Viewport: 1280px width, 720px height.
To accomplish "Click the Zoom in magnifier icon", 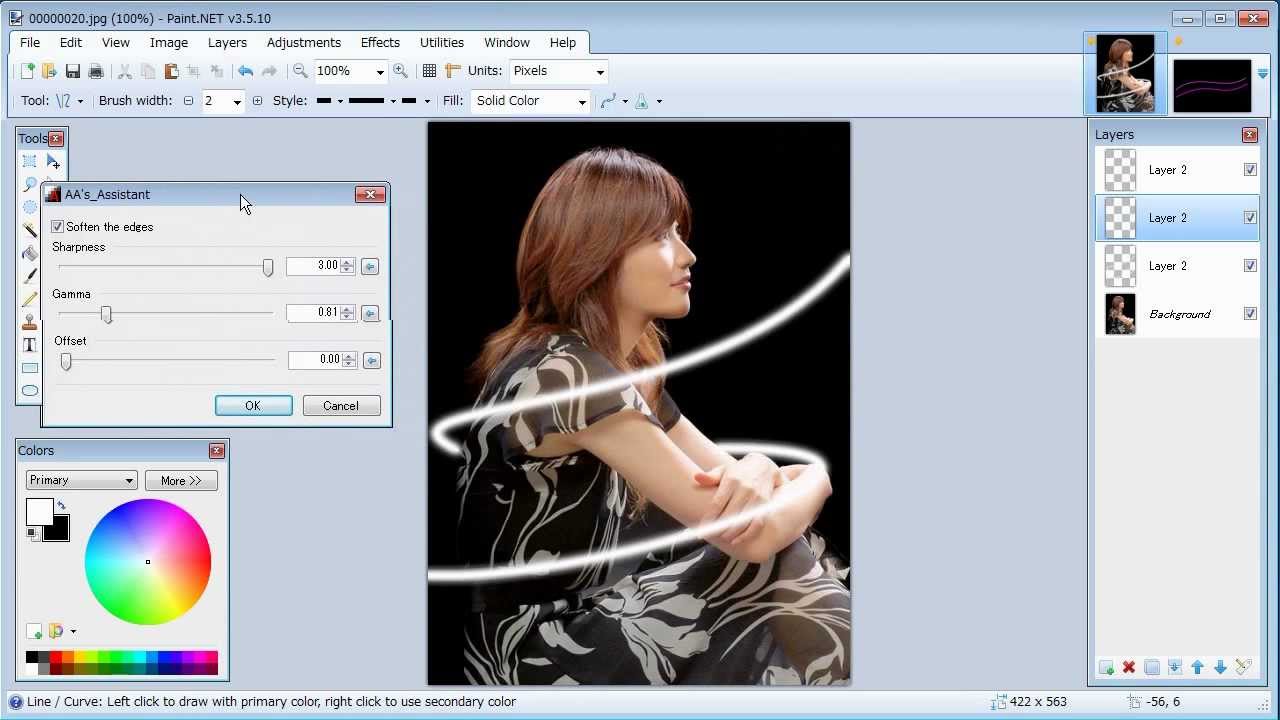I will tap(400, 71).
